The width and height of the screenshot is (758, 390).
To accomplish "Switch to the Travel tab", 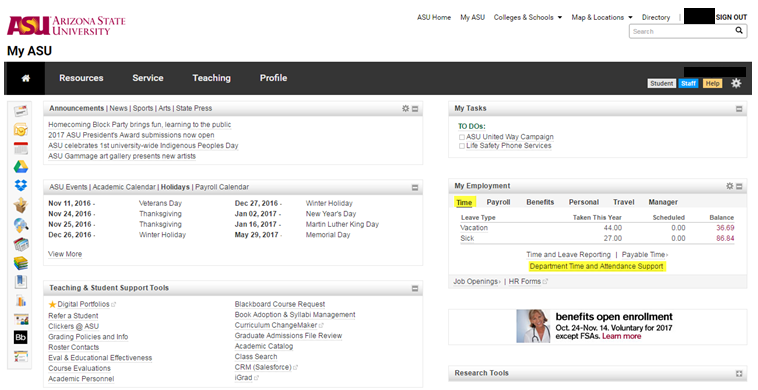I will (624, 202).
